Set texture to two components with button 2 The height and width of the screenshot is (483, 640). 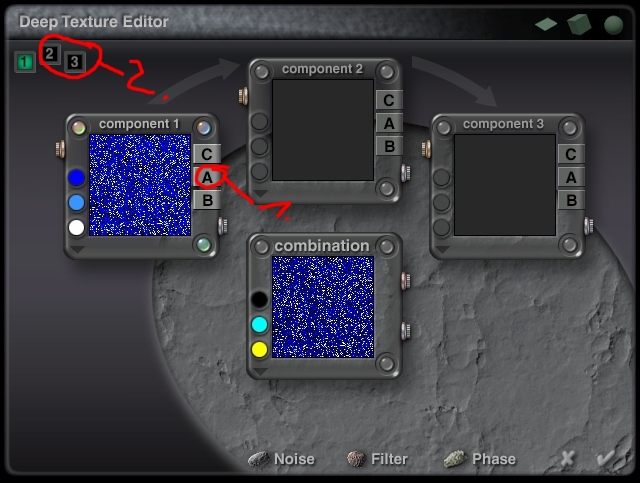[50, 54]
